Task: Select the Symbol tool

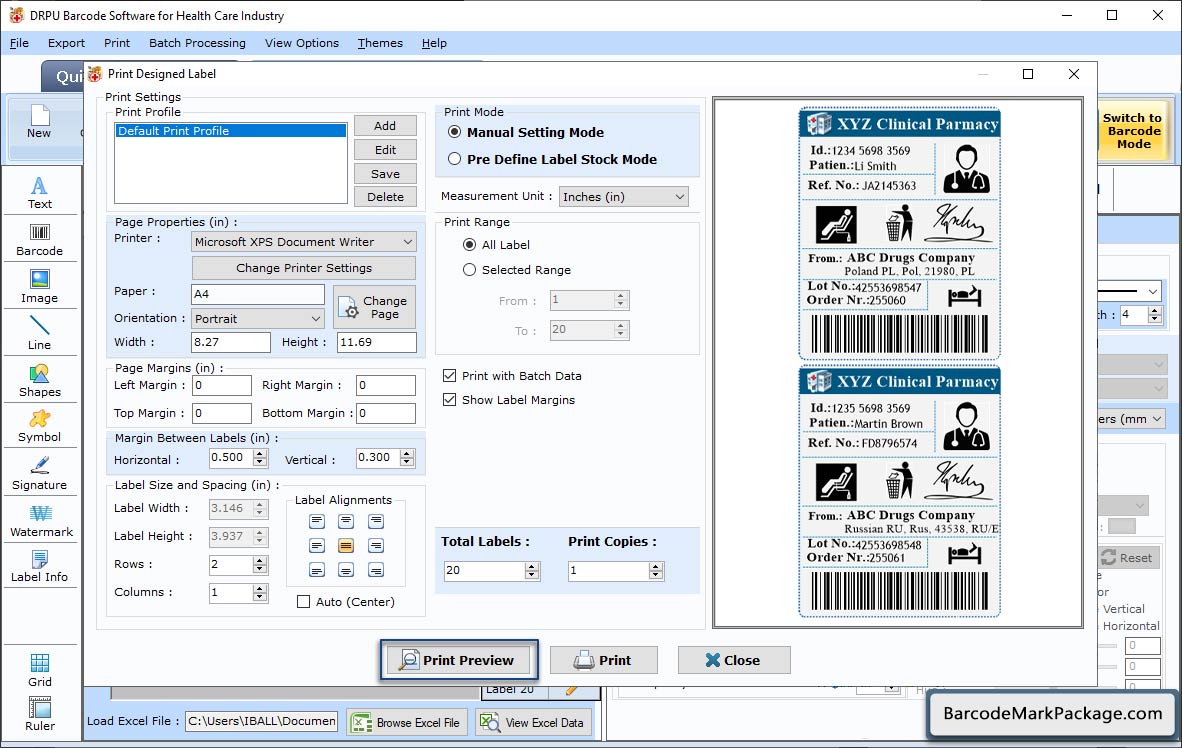Action: (39, 426)
